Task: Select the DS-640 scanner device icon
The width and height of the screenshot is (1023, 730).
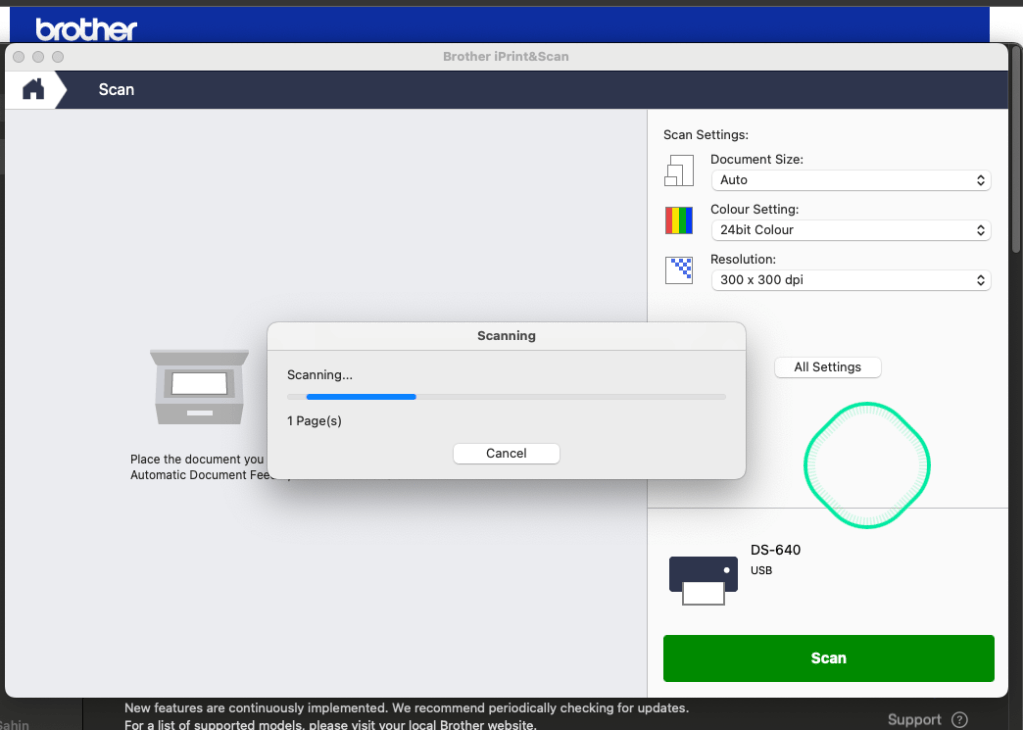Action: click(x=703, y=581)
